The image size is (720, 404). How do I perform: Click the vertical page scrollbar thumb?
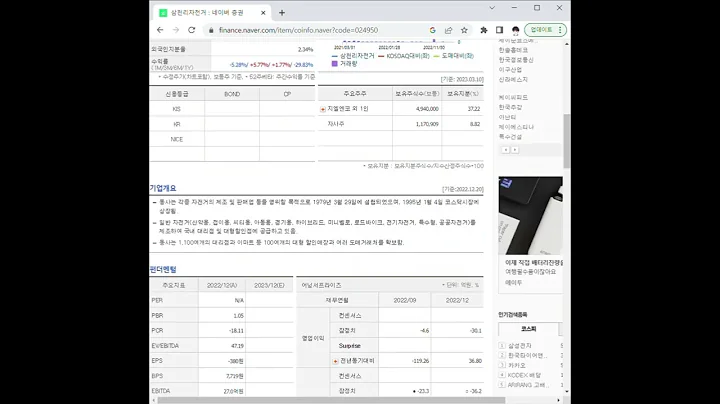point(567,141)
